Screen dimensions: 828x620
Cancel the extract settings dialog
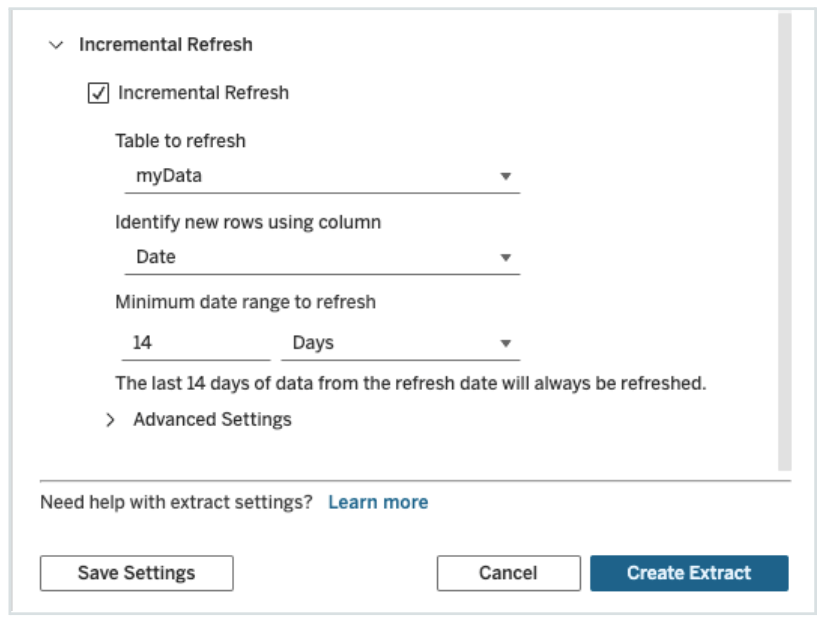508,573
